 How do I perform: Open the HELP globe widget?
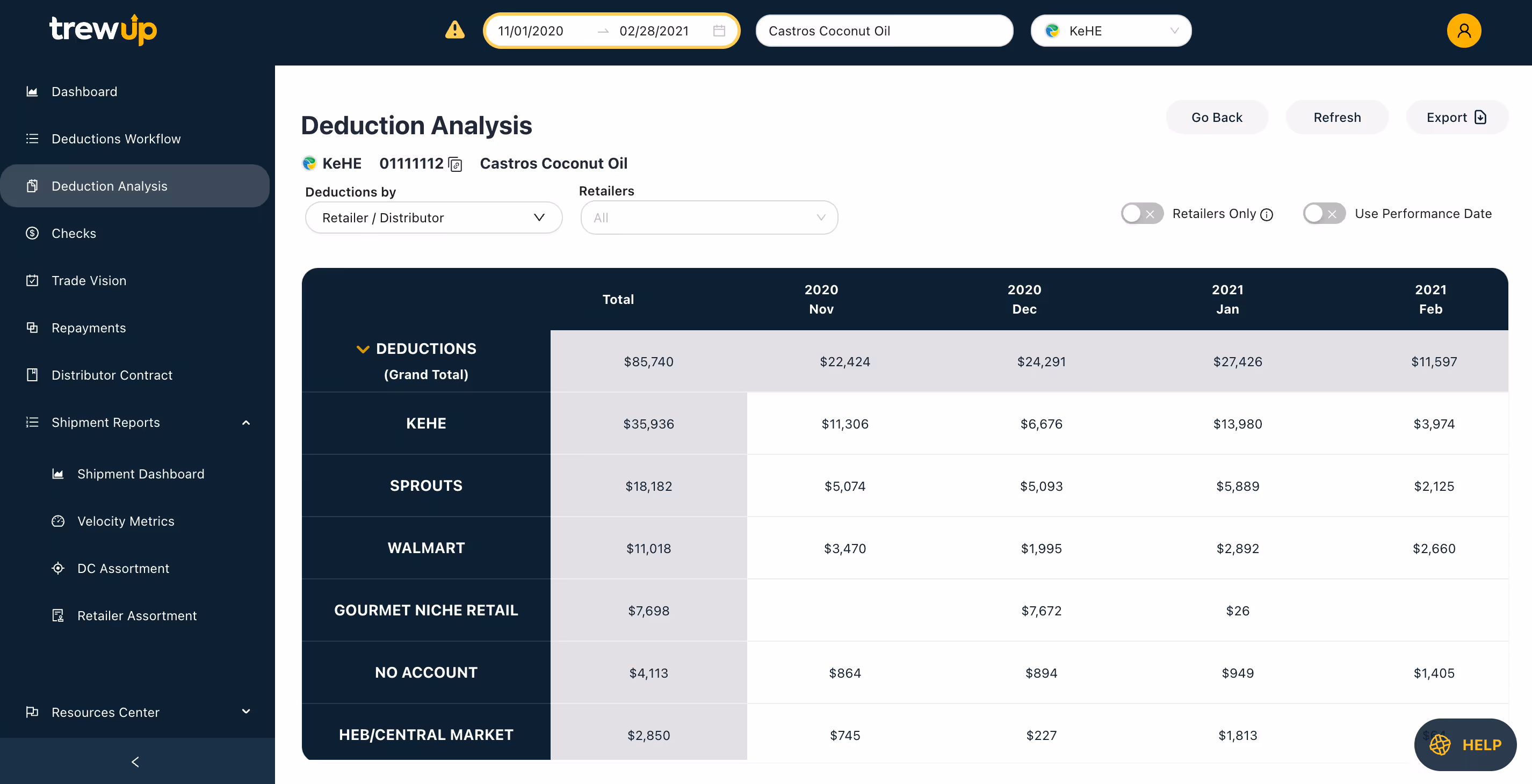[1465, 744]
